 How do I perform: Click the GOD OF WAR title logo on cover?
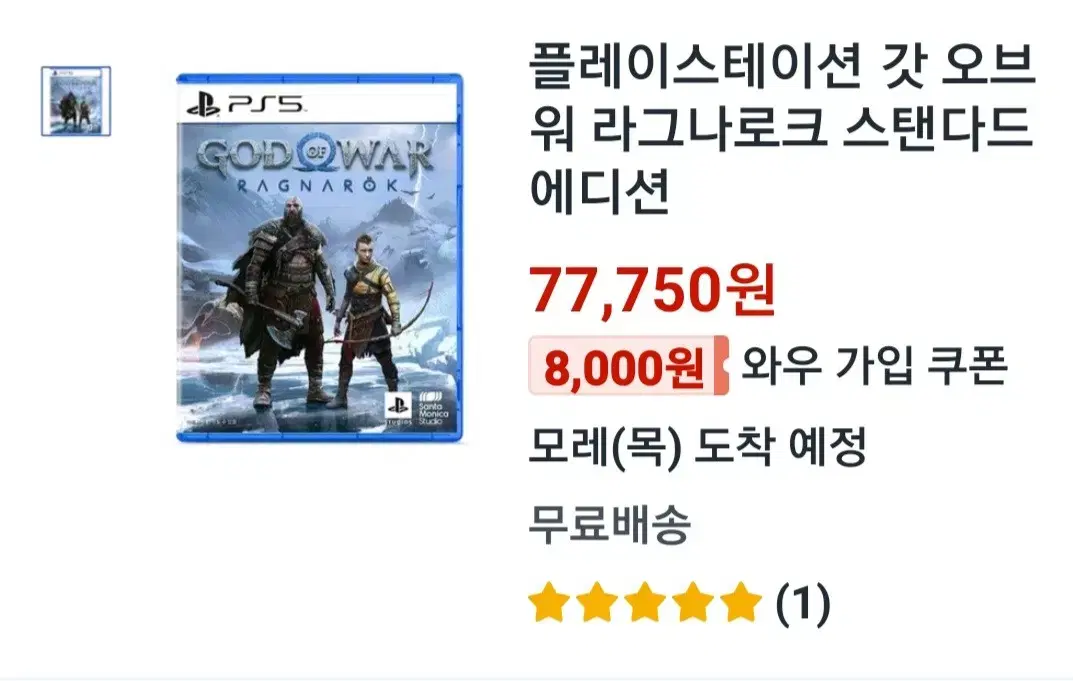point(315,165)
